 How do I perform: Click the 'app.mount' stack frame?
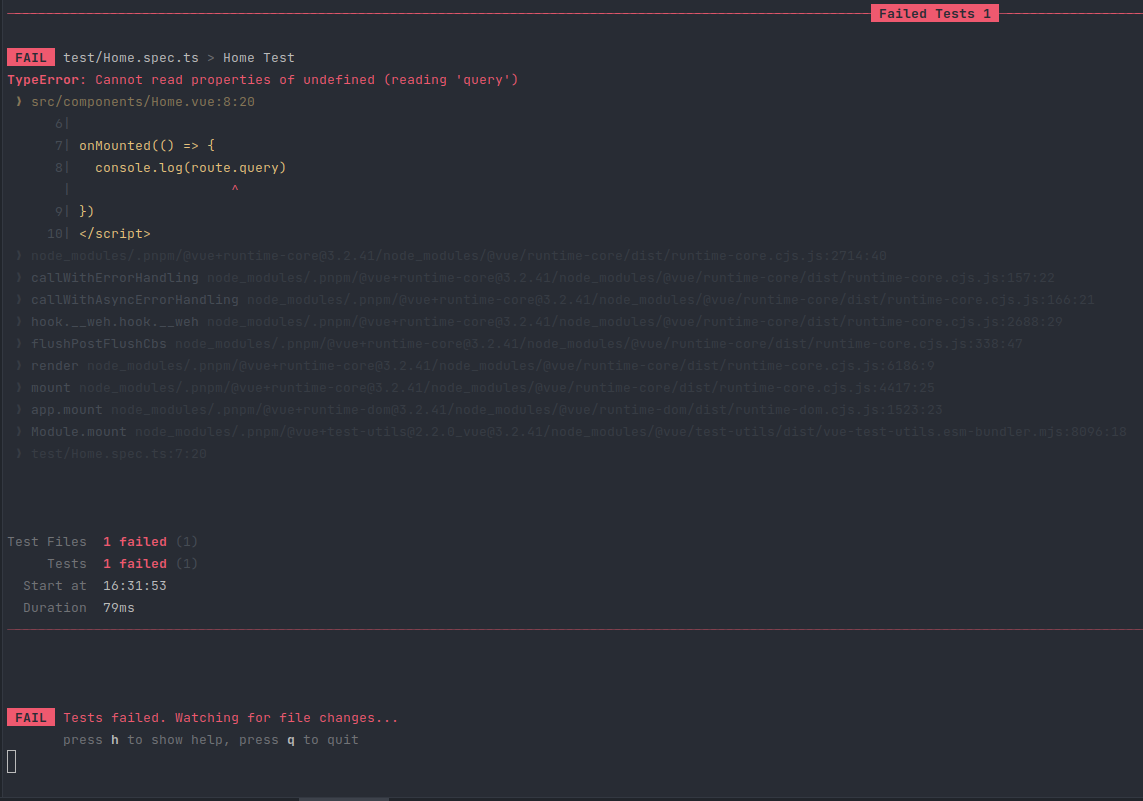pyautogui.click(x=486, y=410)
